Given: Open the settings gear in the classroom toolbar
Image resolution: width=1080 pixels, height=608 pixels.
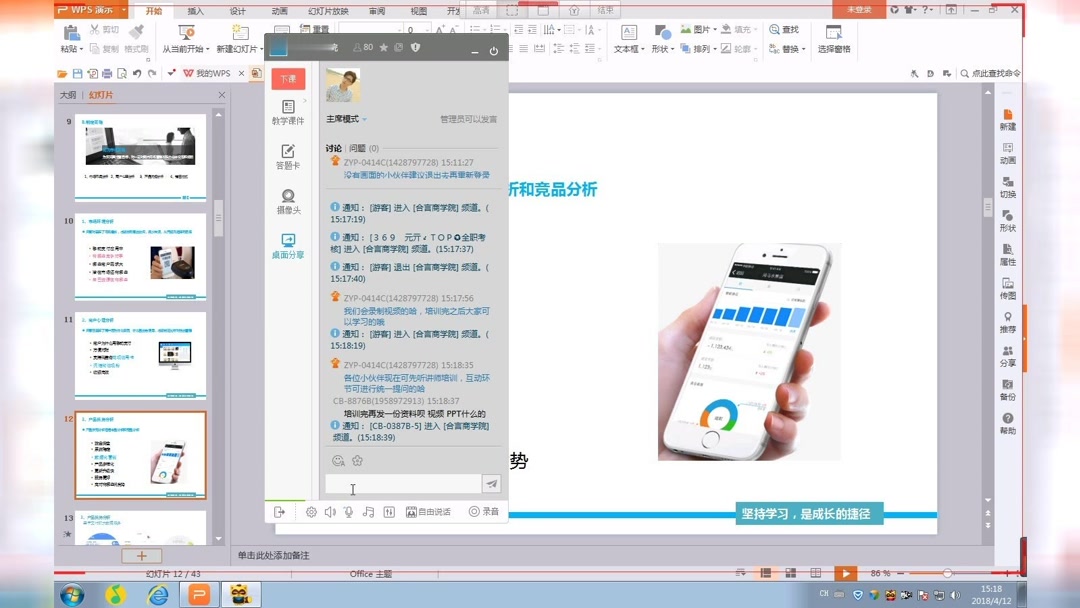Looking at the screenshot, I should pos(312,511).
